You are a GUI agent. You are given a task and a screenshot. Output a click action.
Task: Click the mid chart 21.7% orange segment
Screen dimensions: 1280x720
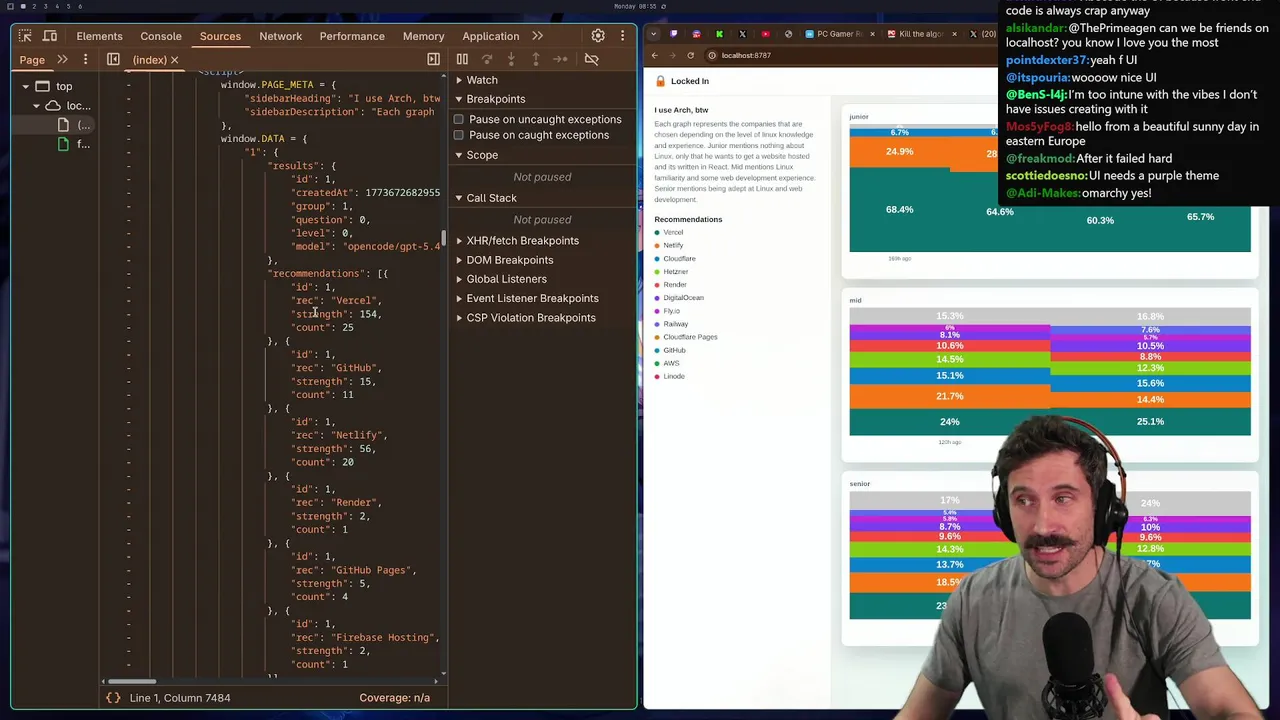(x=949, y=397)
